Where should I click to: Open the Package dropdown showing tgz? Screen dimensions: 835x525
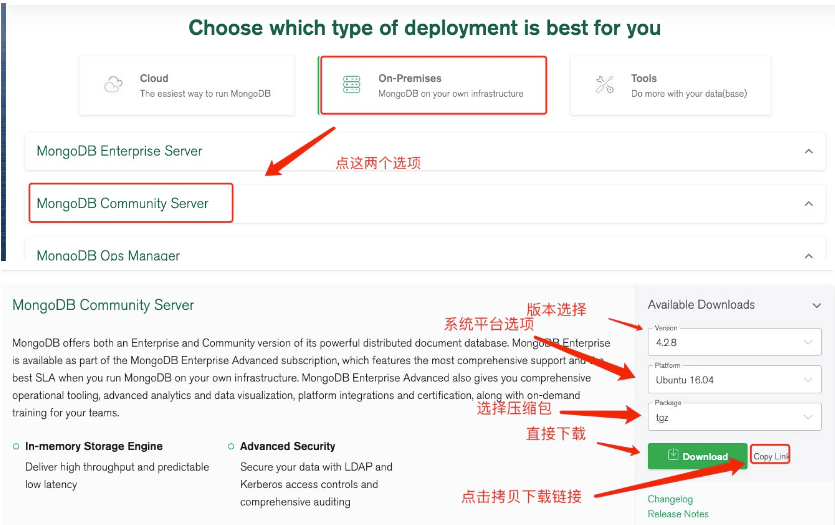(734, 417)
